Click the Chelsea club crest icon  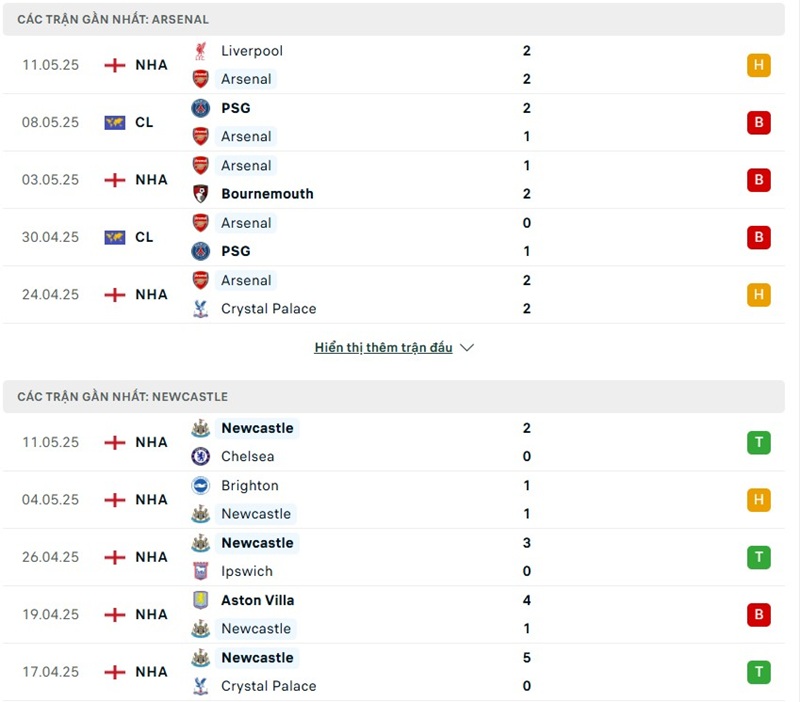pyautogui.click(x=200, y=457)
